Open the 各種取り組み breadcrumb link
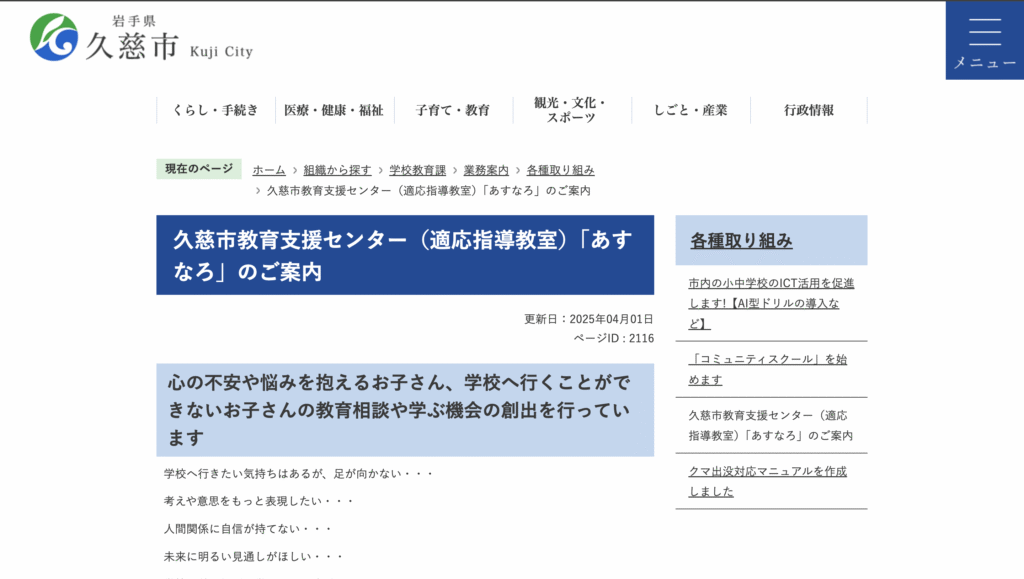 tap(560, 170)
